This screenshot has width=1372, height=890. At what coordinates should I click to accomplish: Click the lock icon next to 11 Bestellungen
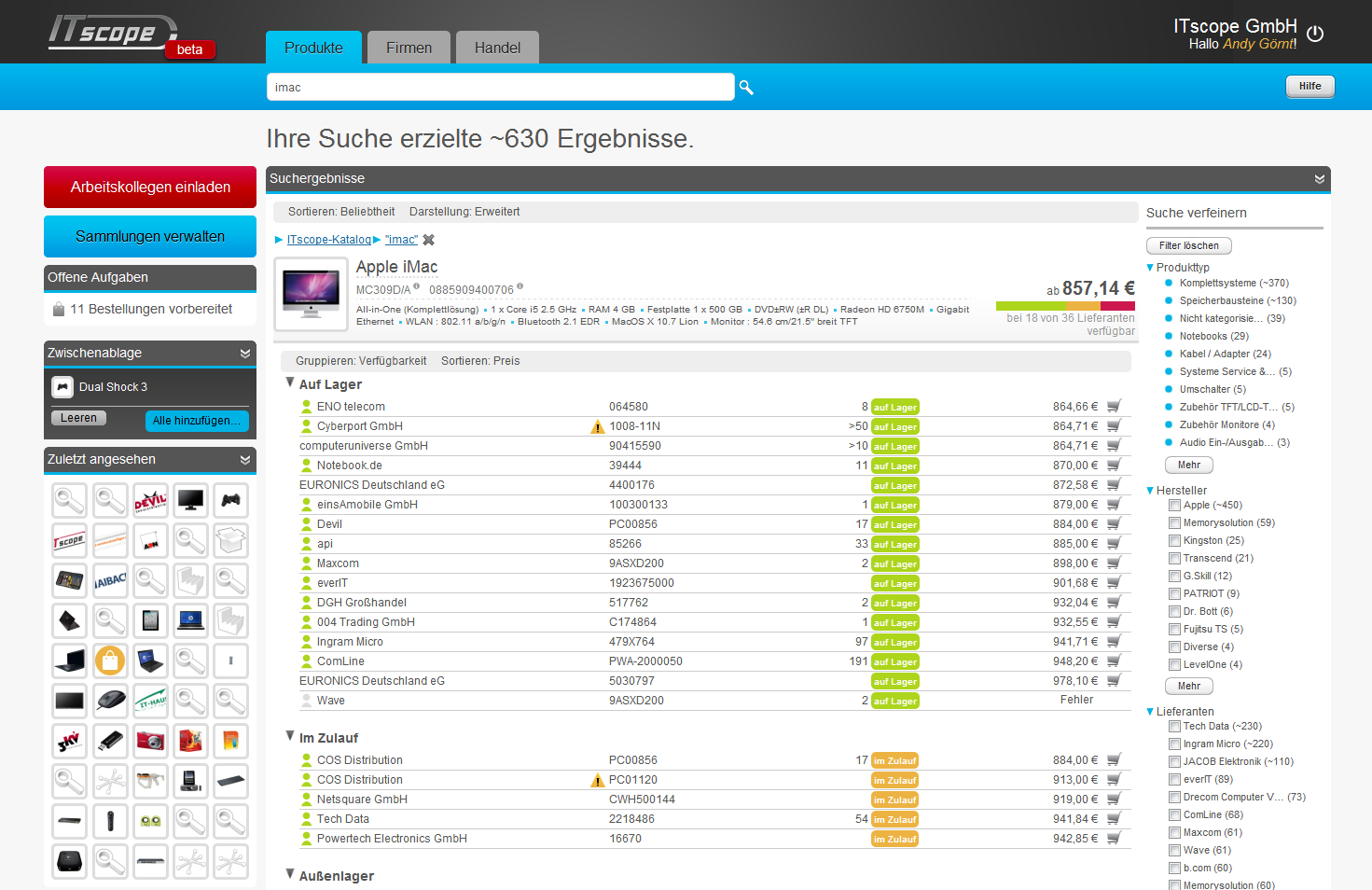pyautogui.click(x=59, y=309)
